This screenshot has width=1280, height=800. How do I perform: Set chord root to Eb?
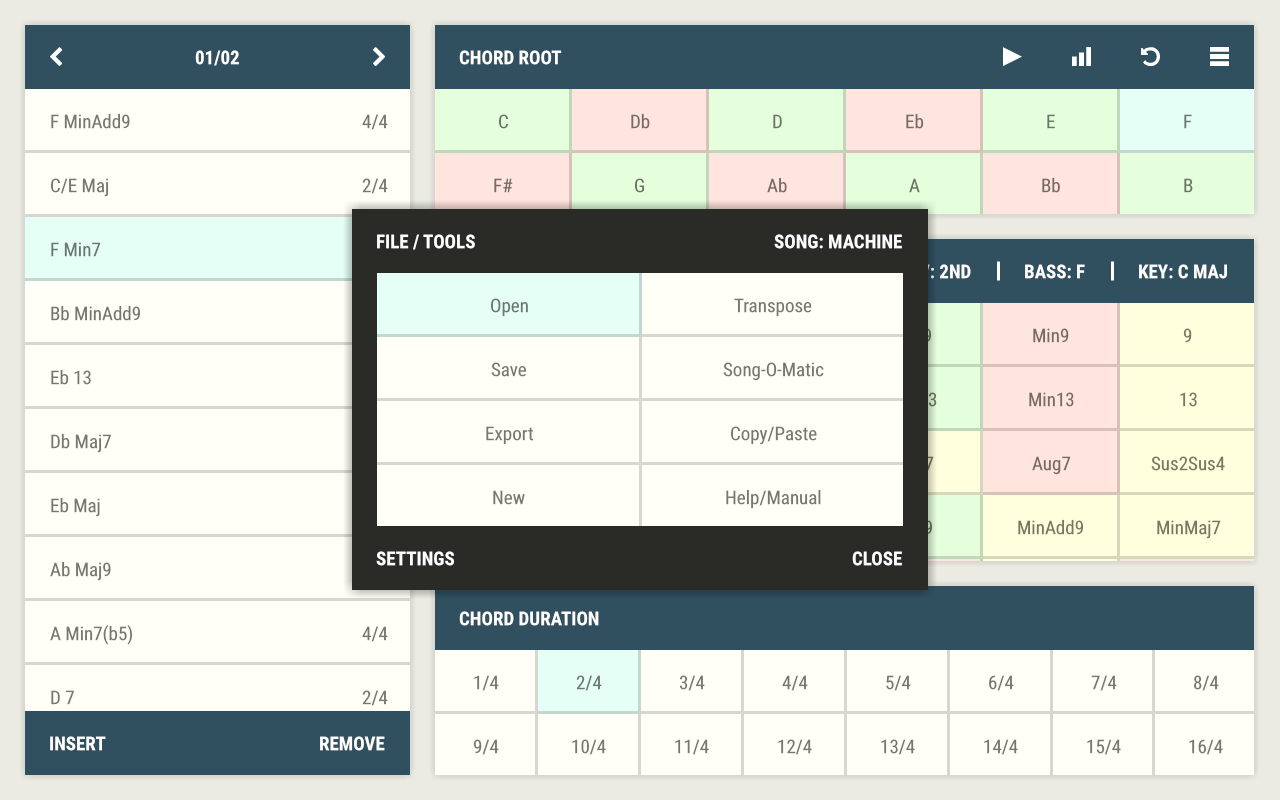coord(913,122)
